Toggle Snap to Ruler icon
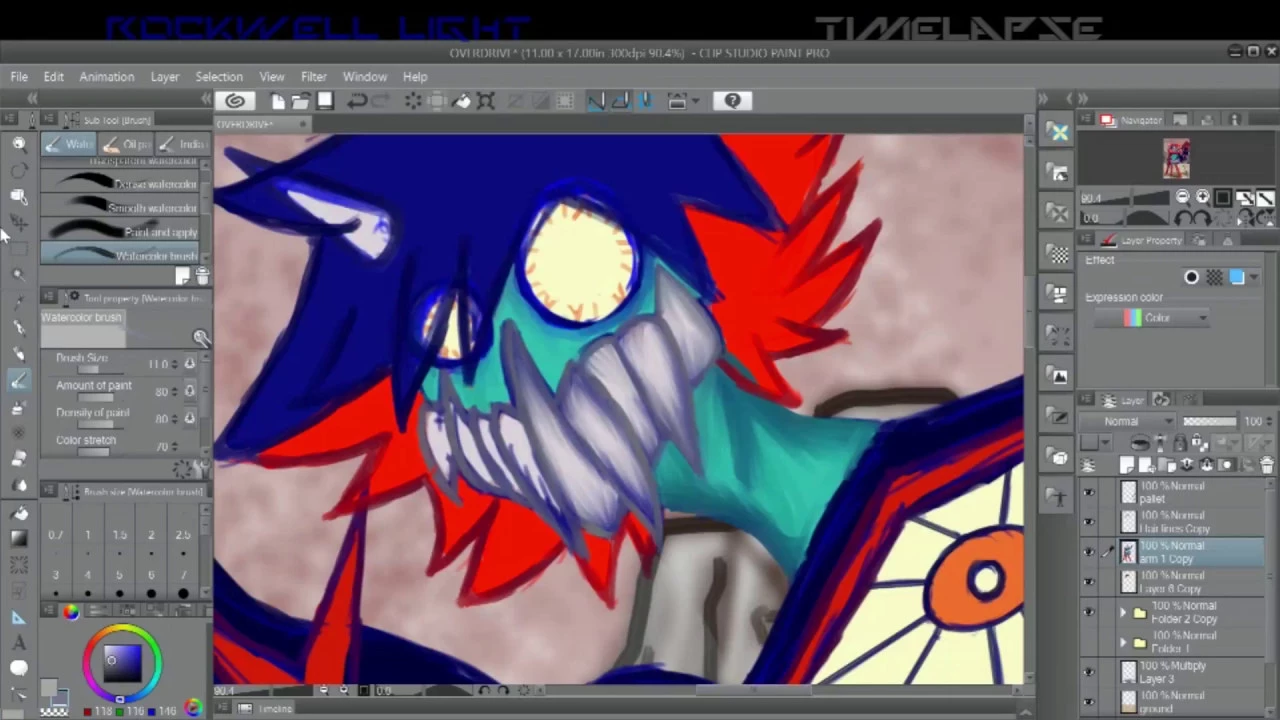Image resolution: width=1280 pixels, height=720 pixels. tap(596, 101)
